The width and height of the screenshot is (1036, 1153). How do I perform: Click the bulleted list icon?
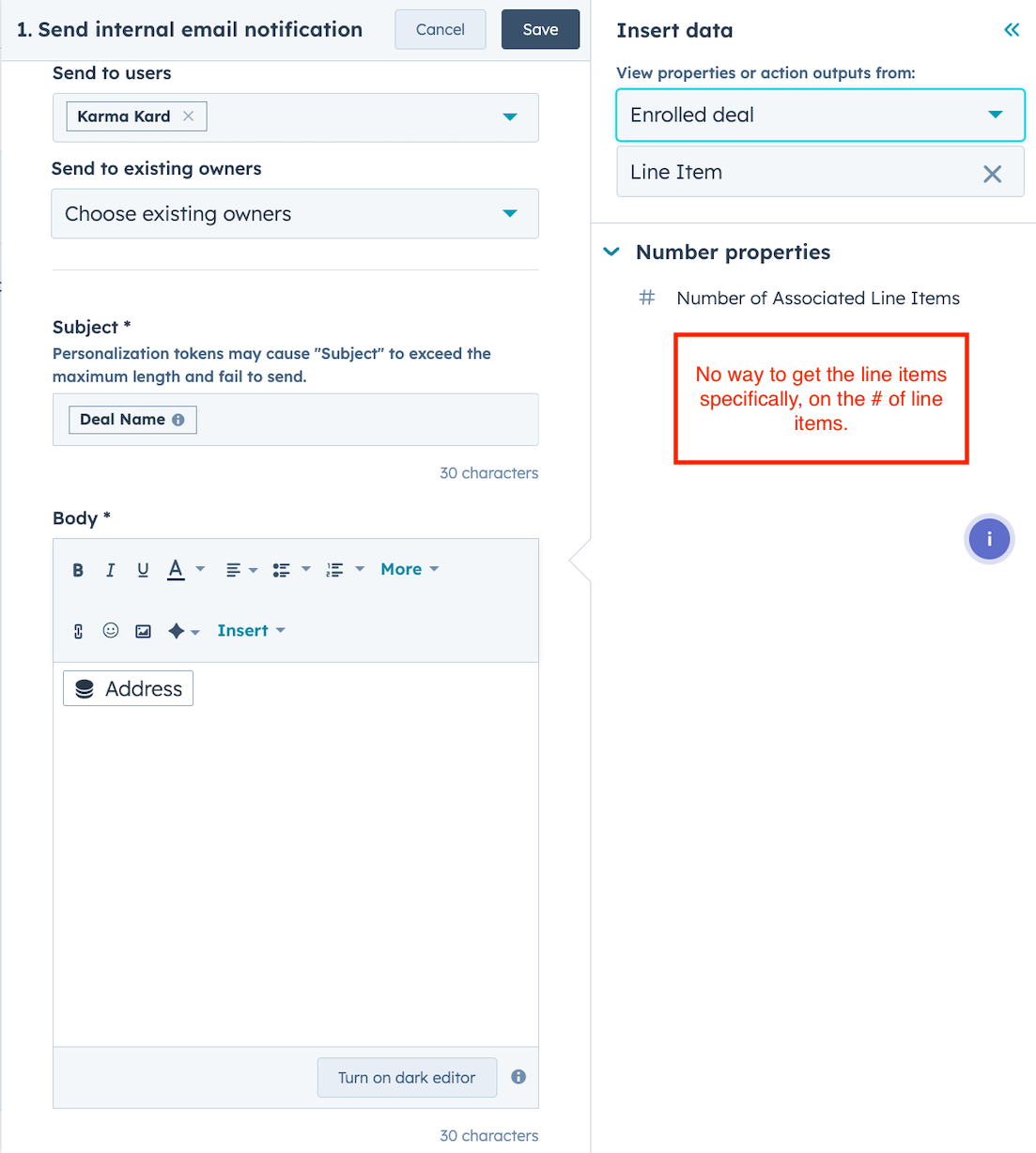coord(282,569)
